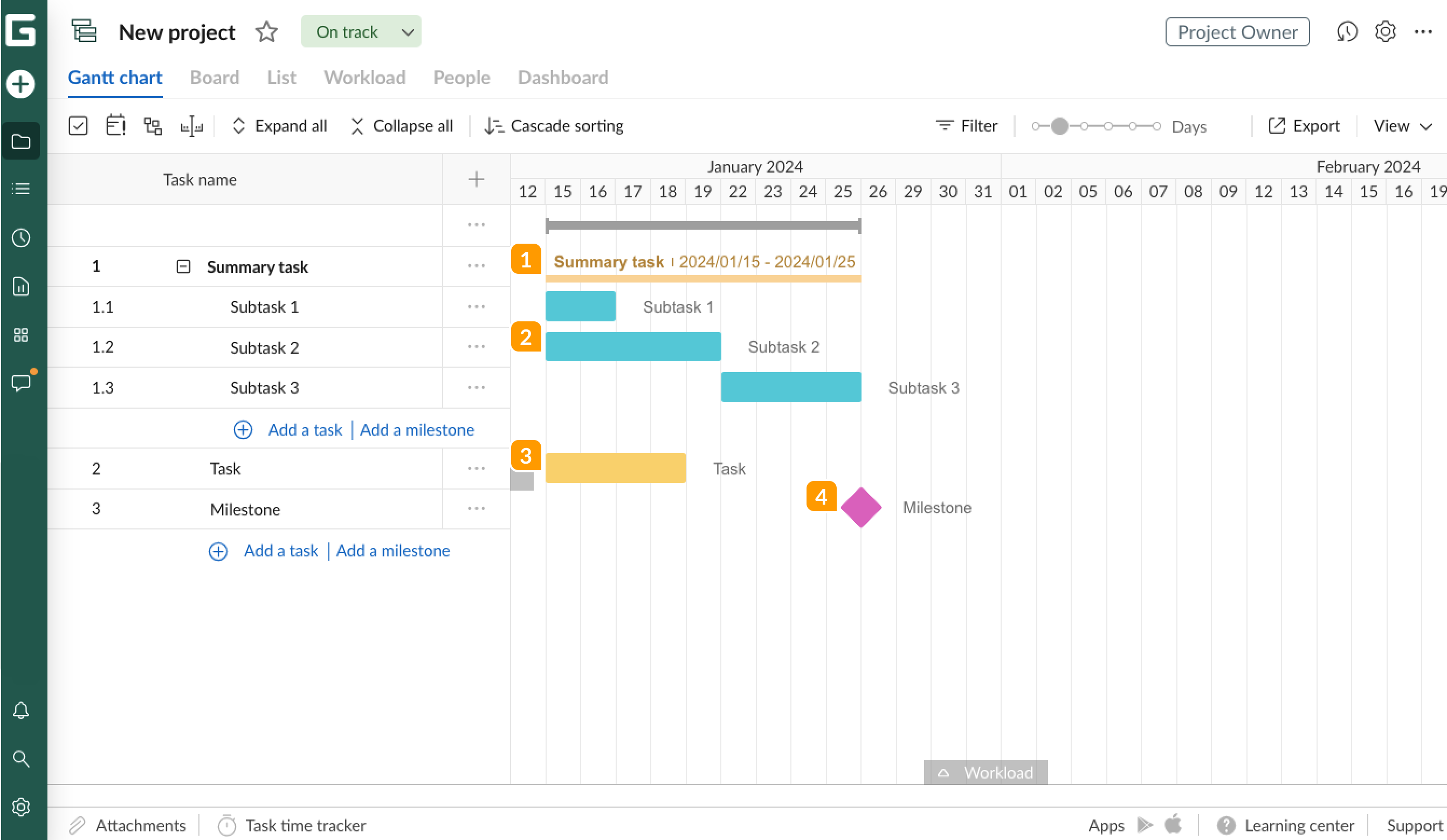1447x840 pixels.
Task: Switch to the Board tab
Action: [x=214, y=78]
